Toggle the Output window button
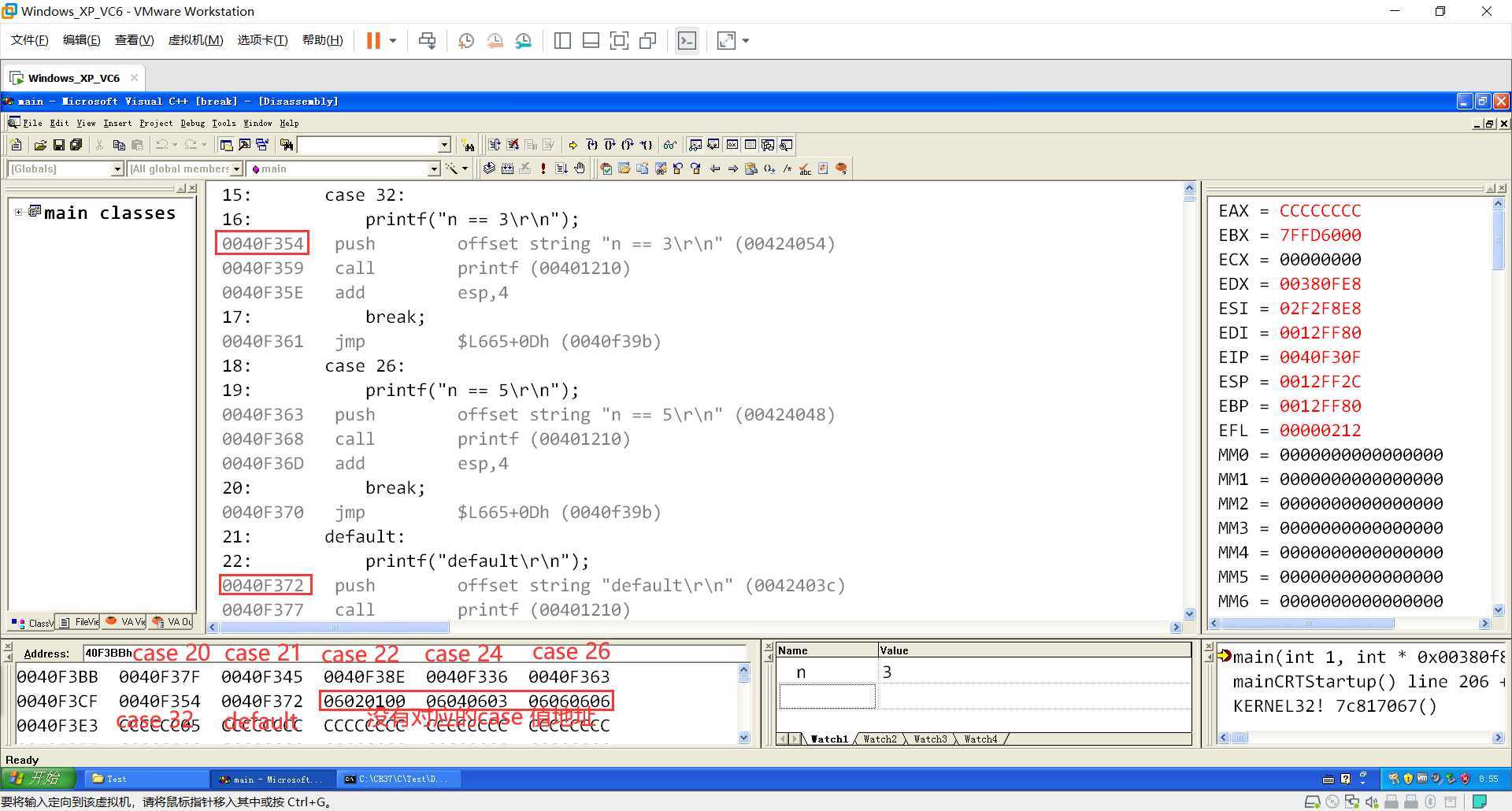 244,145
